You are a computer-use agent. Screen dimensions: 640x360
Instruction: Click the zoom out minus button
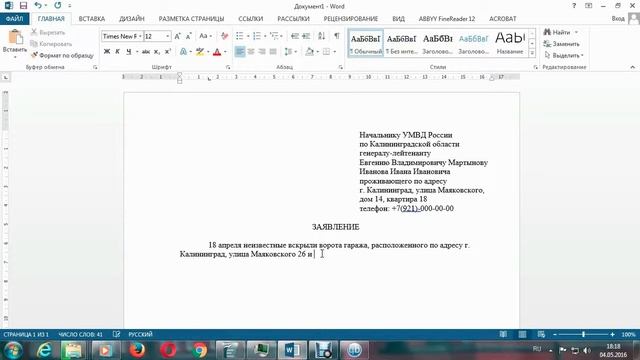[555, 334]
